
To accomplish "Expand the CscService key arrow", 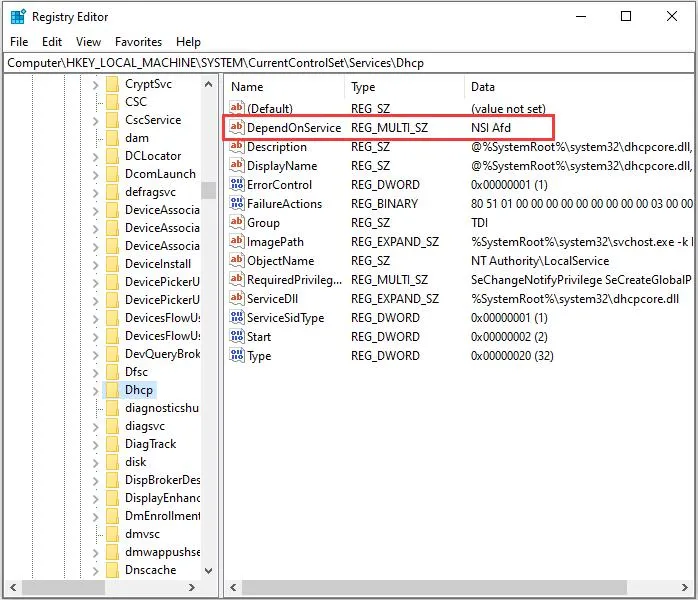I will pos(96,120).
